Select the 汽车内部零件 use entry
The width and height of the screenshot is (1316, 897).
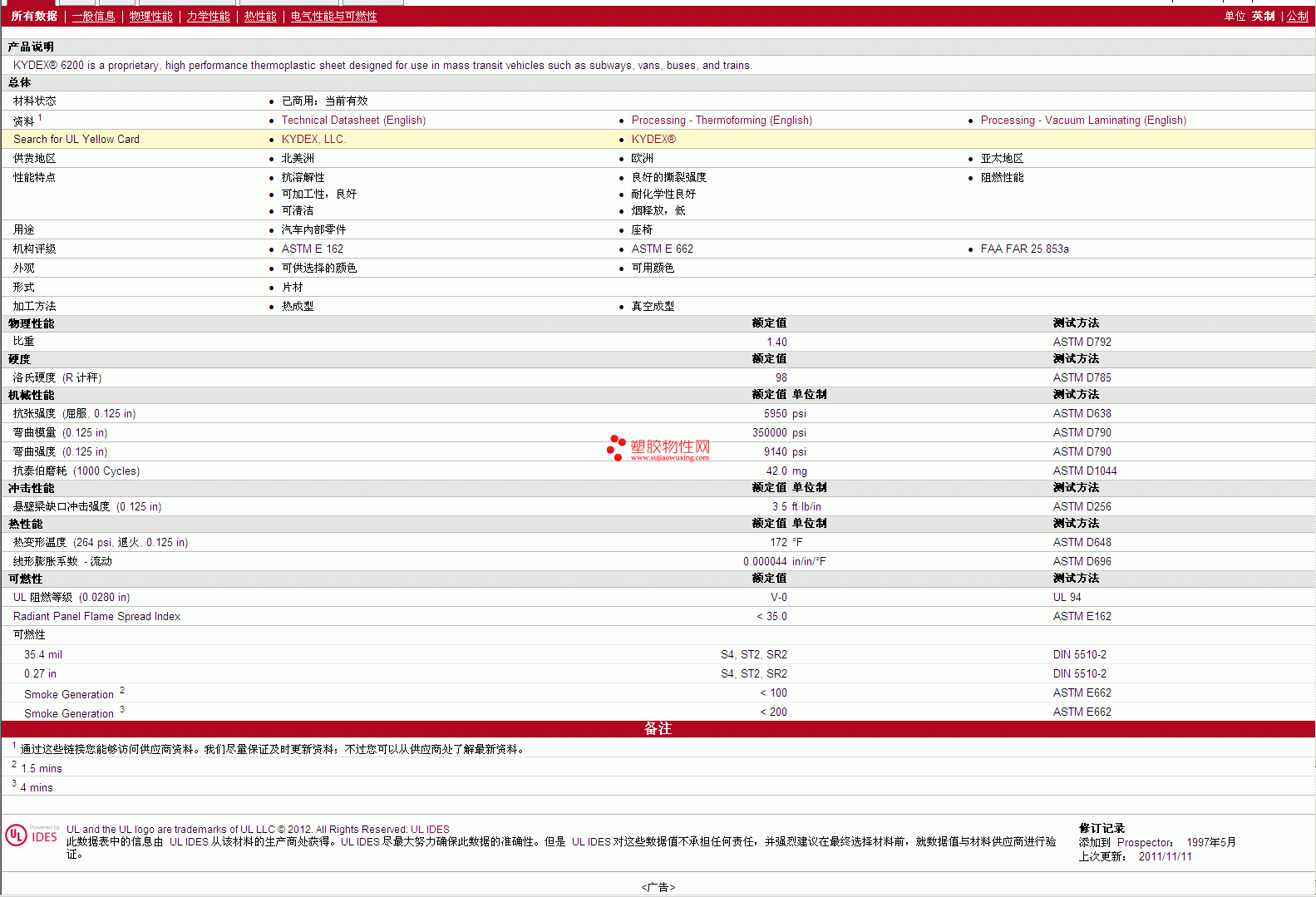coord(313,230)
